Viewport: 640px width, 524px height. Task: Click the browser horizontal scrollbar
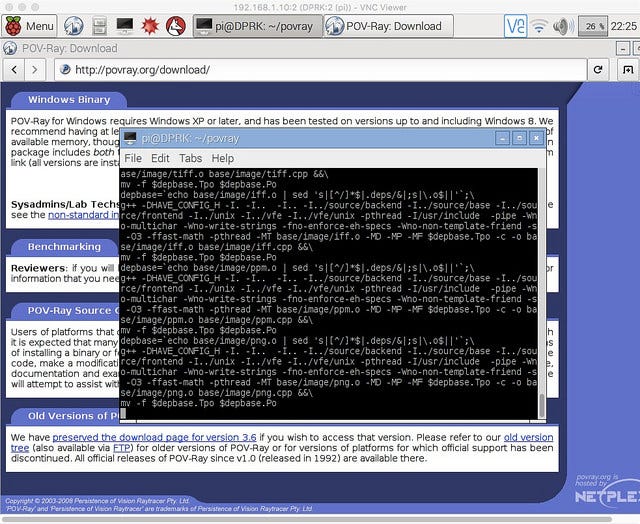(307, 520)
